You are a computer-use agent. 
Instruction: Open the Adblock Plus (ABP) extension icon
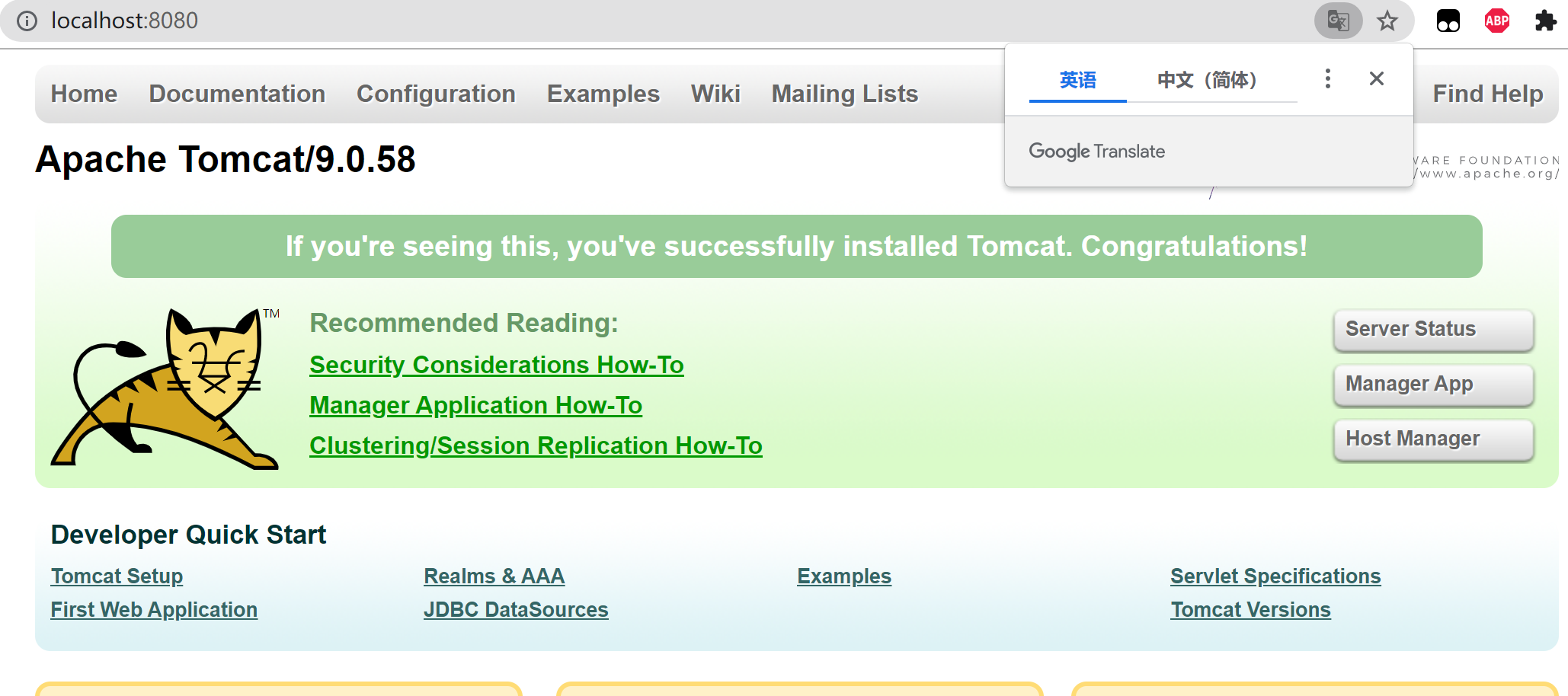[1497, 21]
